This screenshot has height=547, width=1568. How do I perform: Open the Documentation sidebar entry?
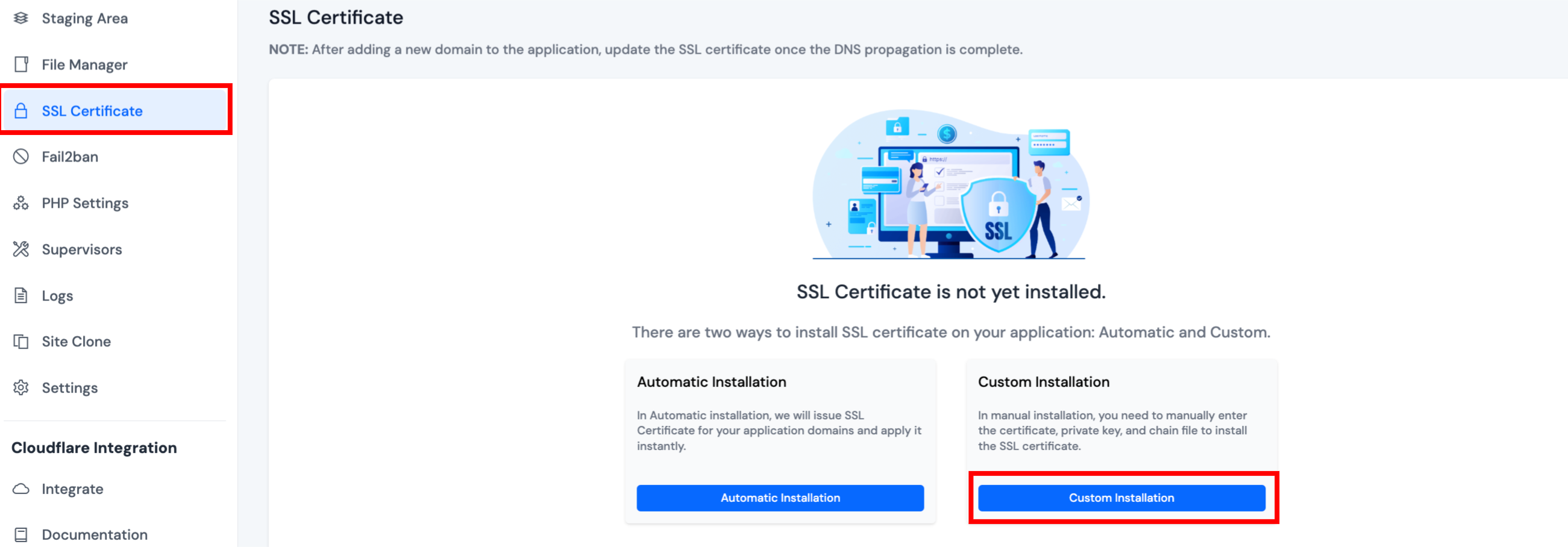point(95,535)
